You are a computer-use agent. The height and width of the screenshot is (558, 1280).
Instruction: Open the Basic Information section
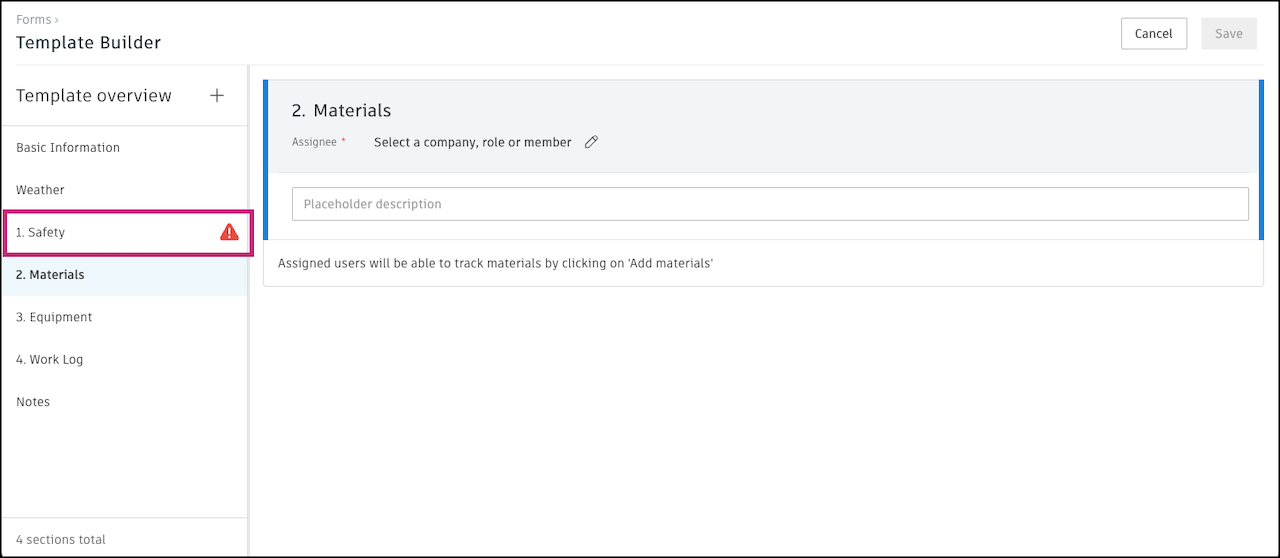tap(68, 148)
